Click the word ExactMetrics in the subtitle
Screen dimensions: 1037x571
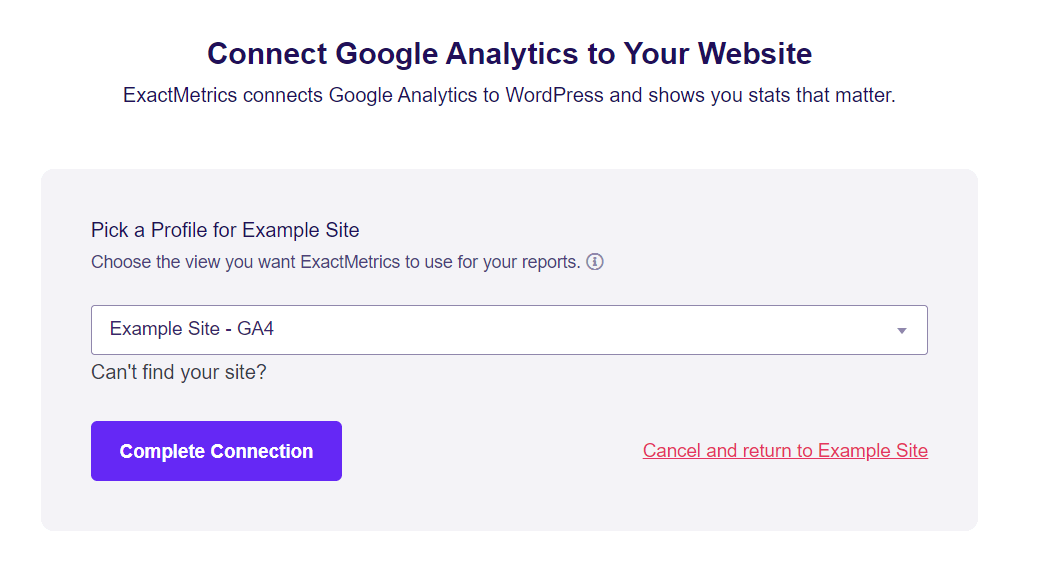[x=180, y=95]
